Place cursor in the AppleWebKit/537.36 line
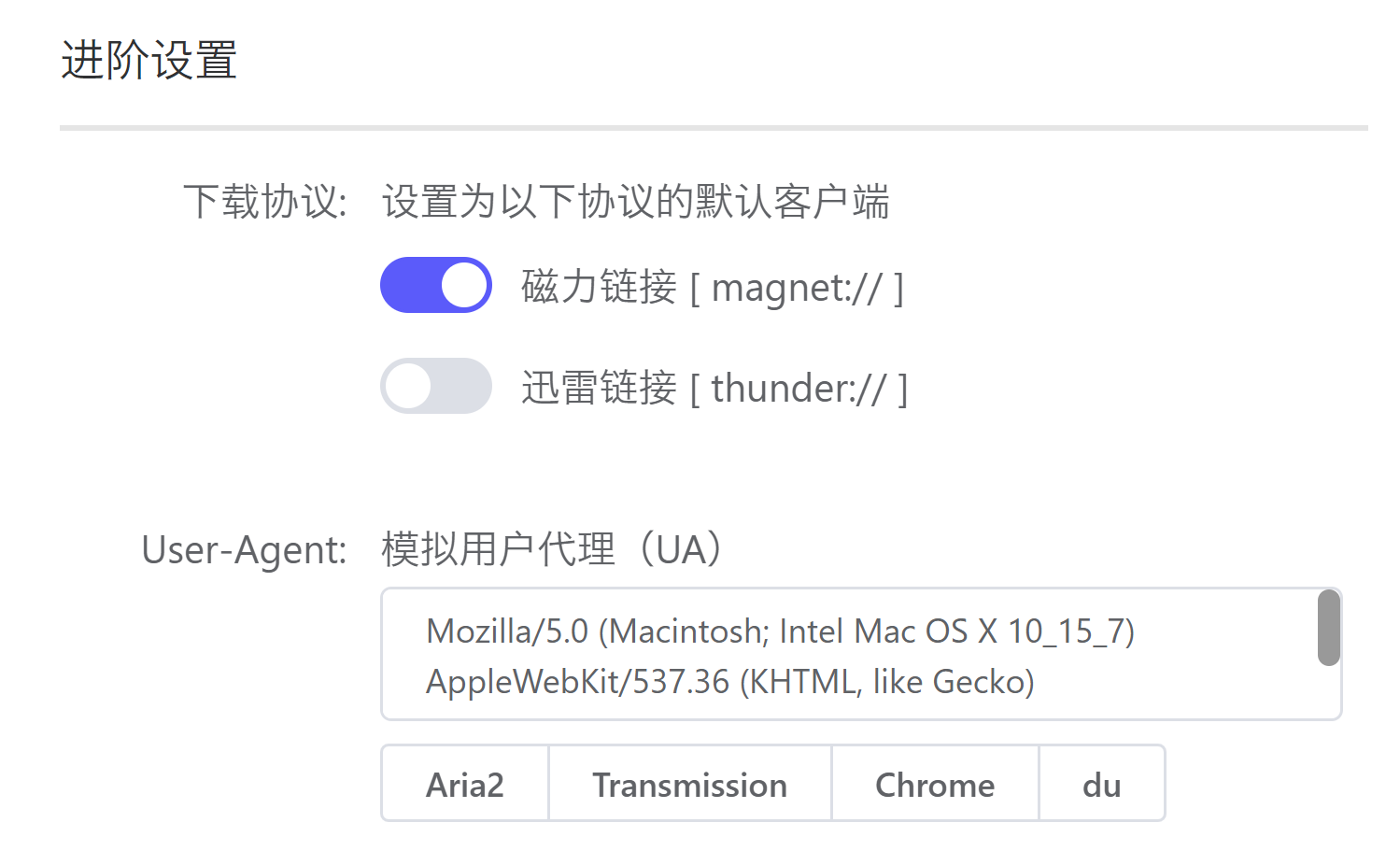This screenshot has height=851, width=1400. pos(729,683)
